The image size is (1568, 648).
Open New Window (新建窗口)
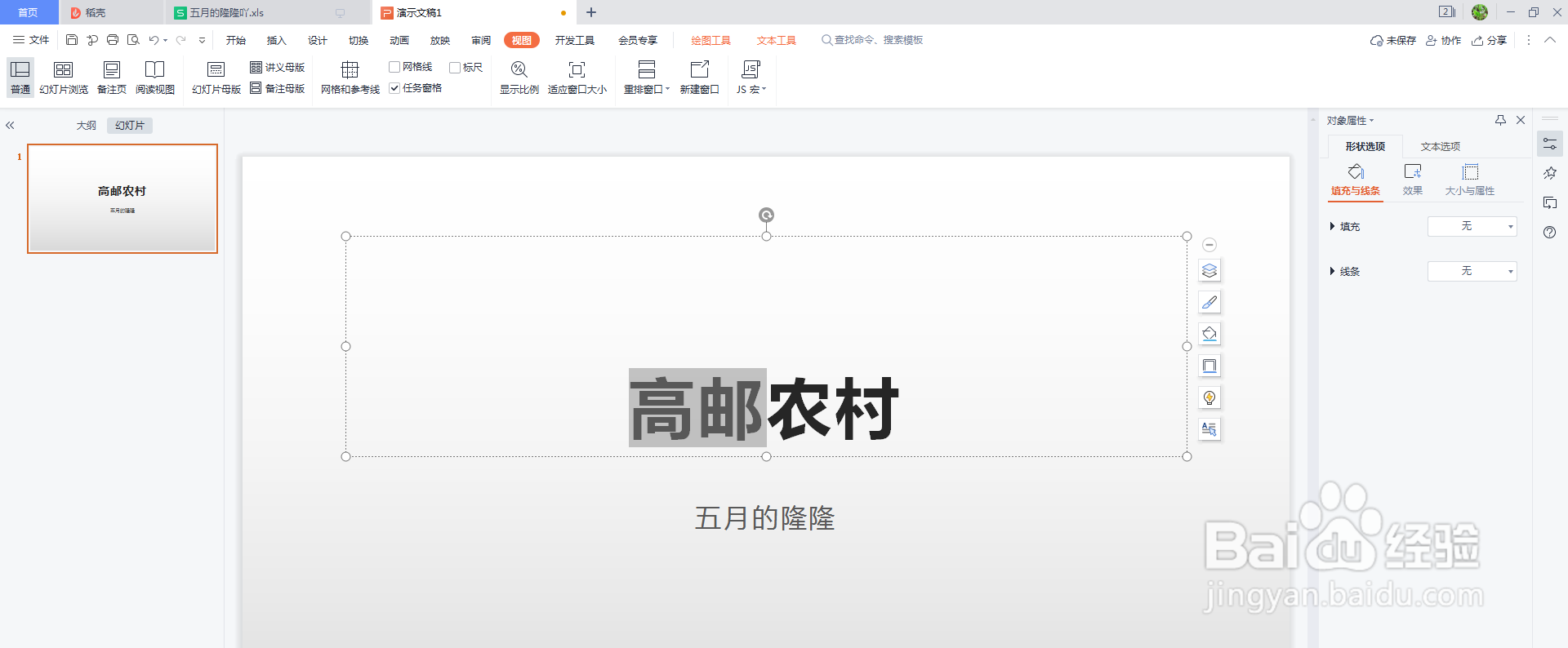[x=700, y=78]
